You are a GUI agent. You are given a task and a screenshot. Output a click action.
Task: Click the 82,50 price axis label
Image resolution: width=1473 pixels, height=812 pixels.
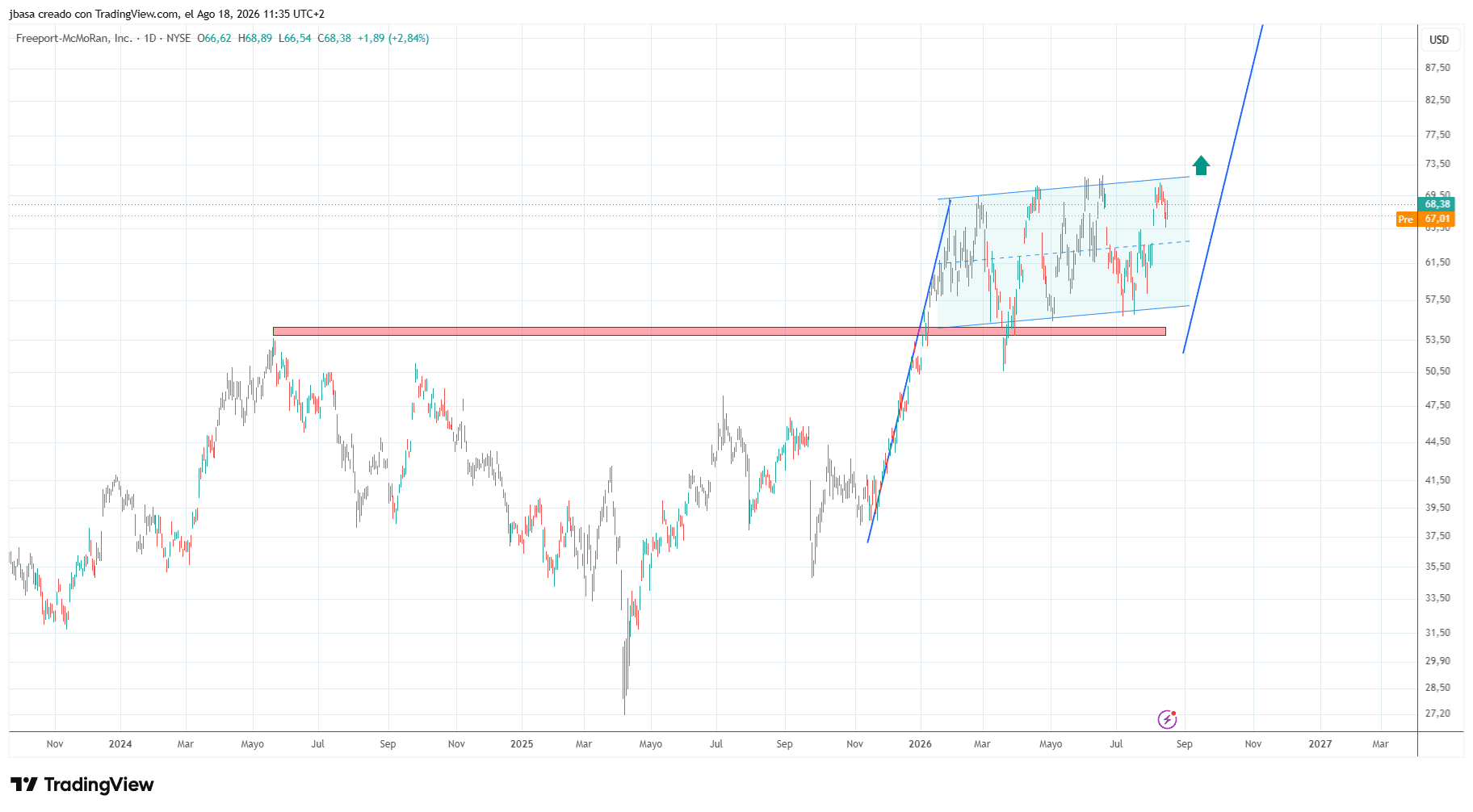1437,100
